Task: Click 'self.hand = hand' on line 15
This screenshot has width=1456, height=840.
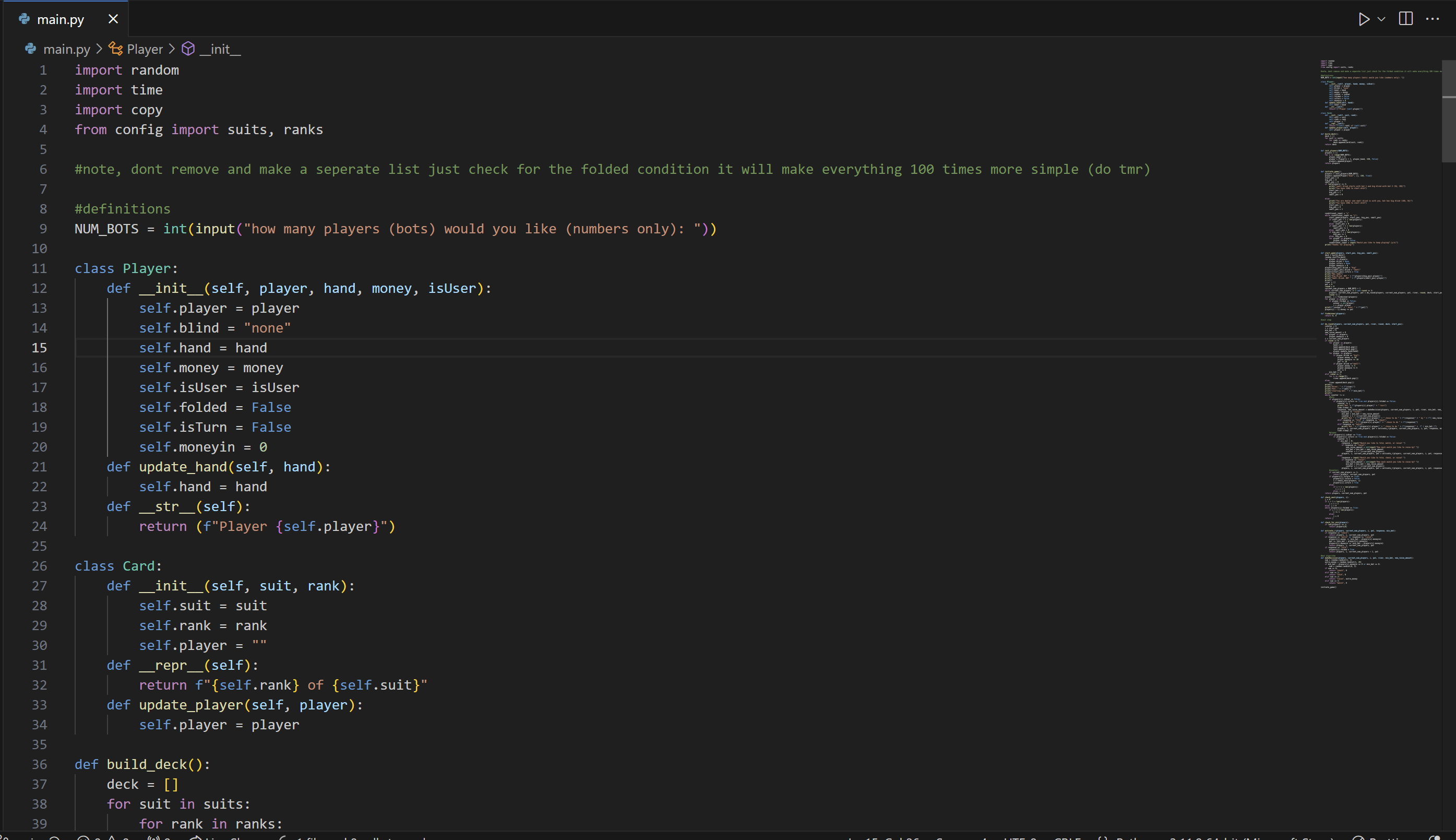Action: 203,348
